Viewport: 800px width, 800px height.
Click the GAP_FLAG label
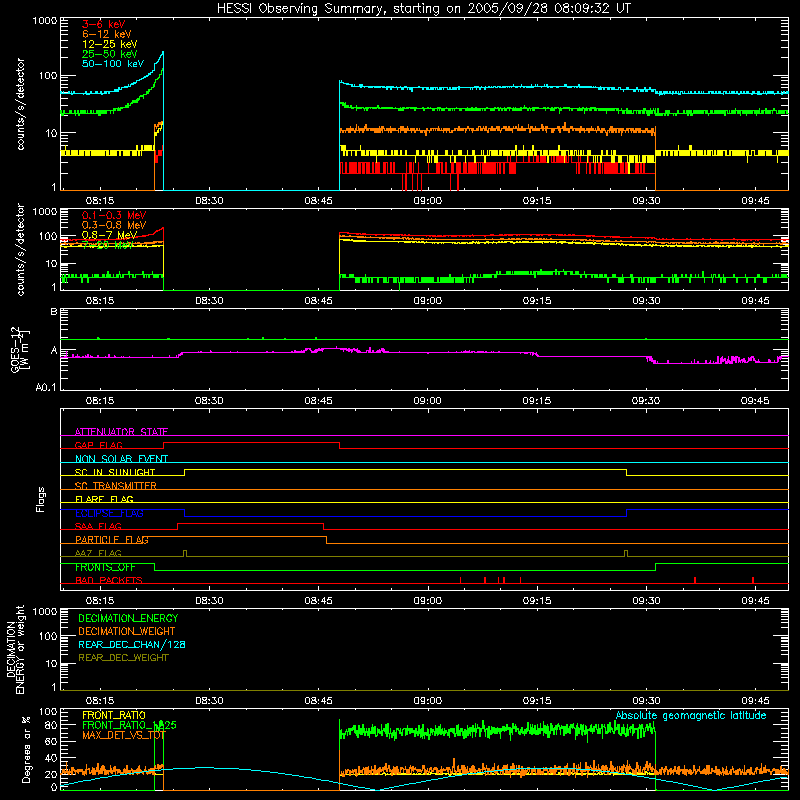point(98,445)
